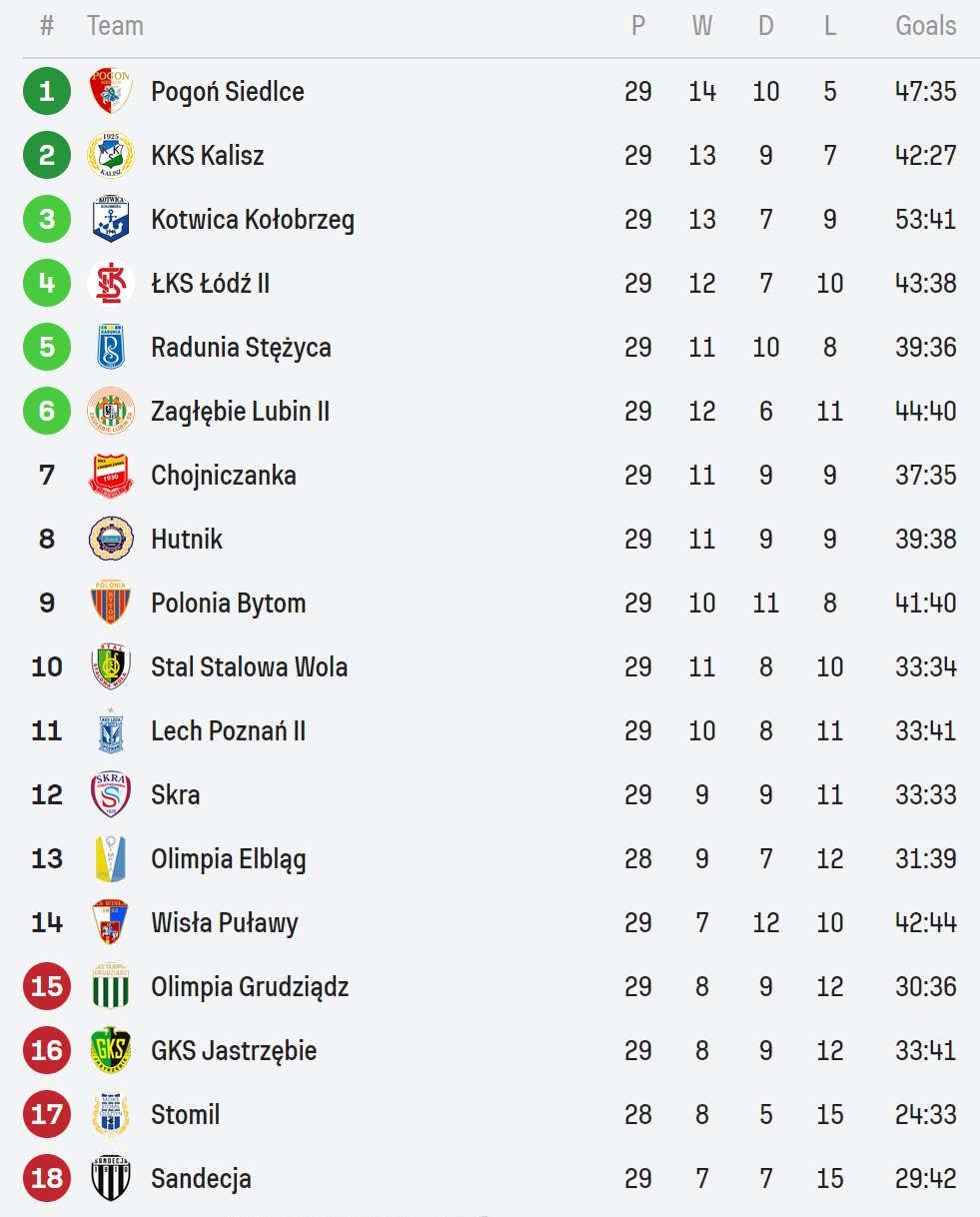This screenshot has width=980, height=1217.
Task: Open the Stal Stalowa Wola team link
Action: (x=249, y=666)
